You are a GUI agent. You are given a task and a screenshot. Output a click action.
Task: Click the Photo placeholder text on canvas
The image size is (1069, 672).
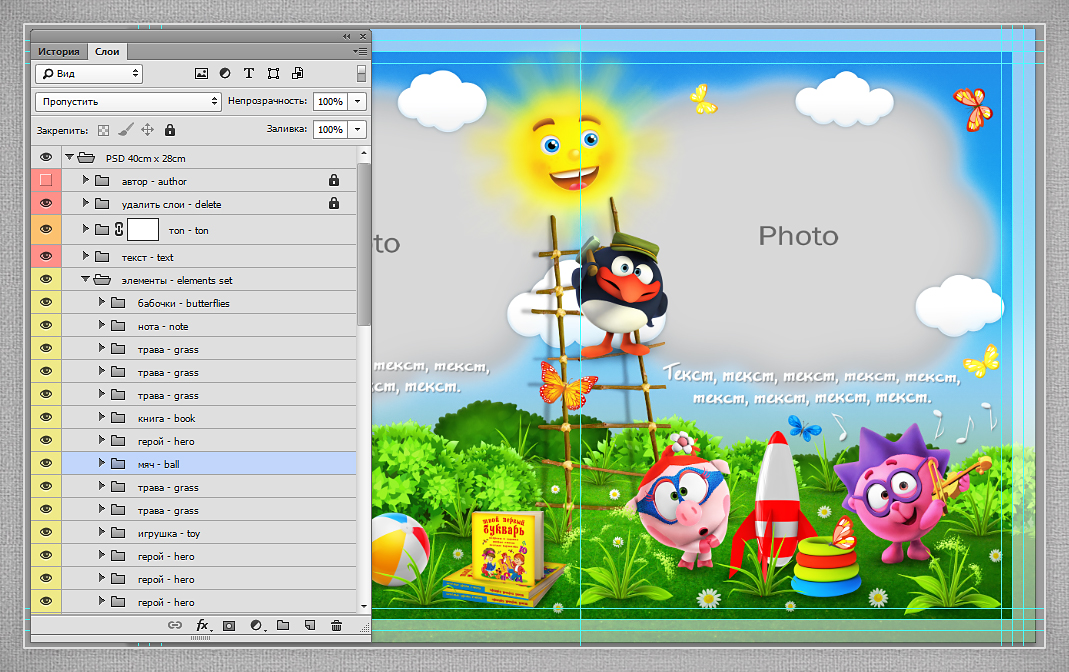(798, 236)
